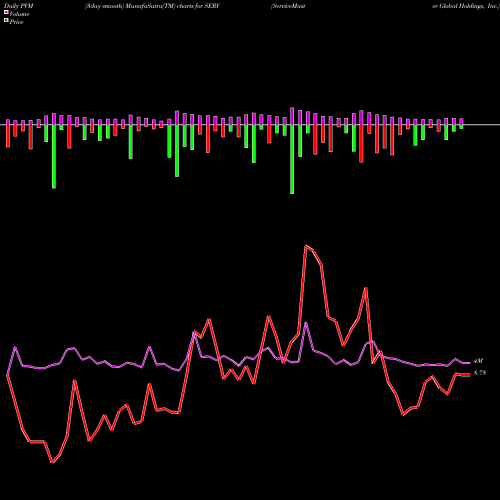Select the Price legend label
Image resolution: width=500 pixels, height=500 pixels.
pos(16,22)
